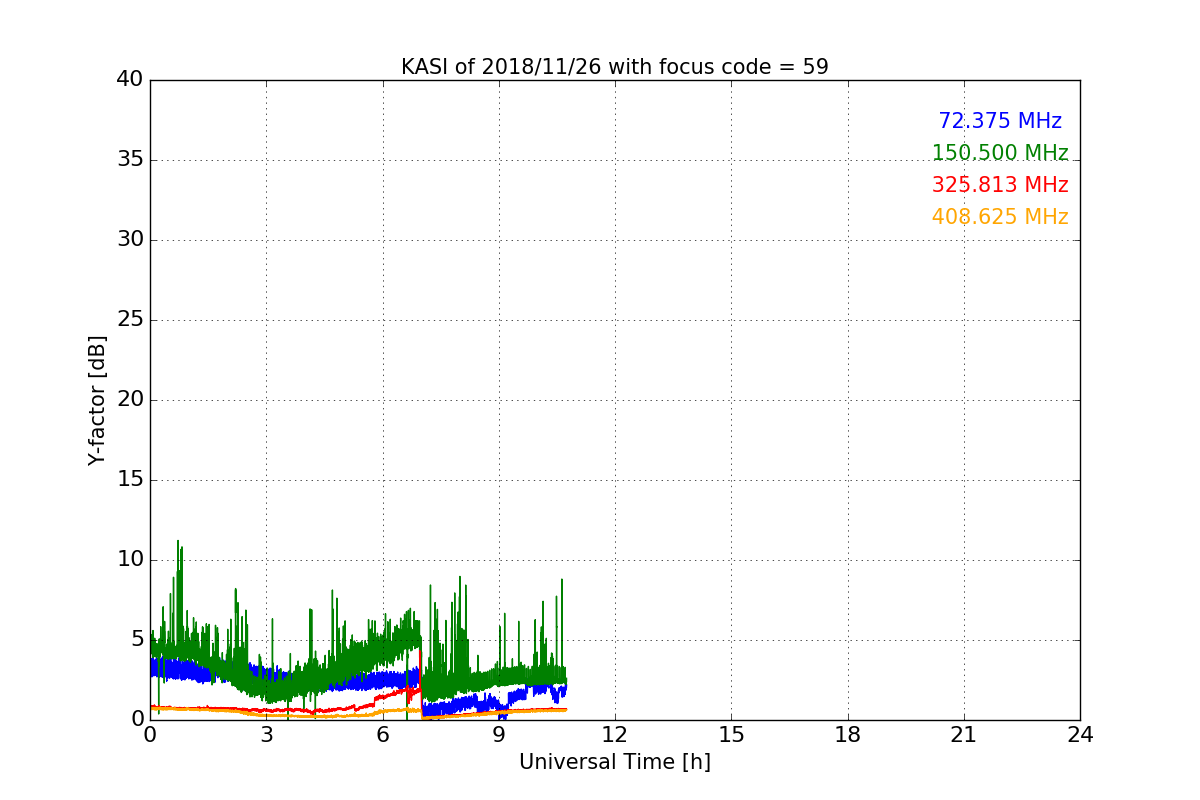1200x800 pixels.
Task: Click x-axis tick label 3
Action: coord(266,734)
